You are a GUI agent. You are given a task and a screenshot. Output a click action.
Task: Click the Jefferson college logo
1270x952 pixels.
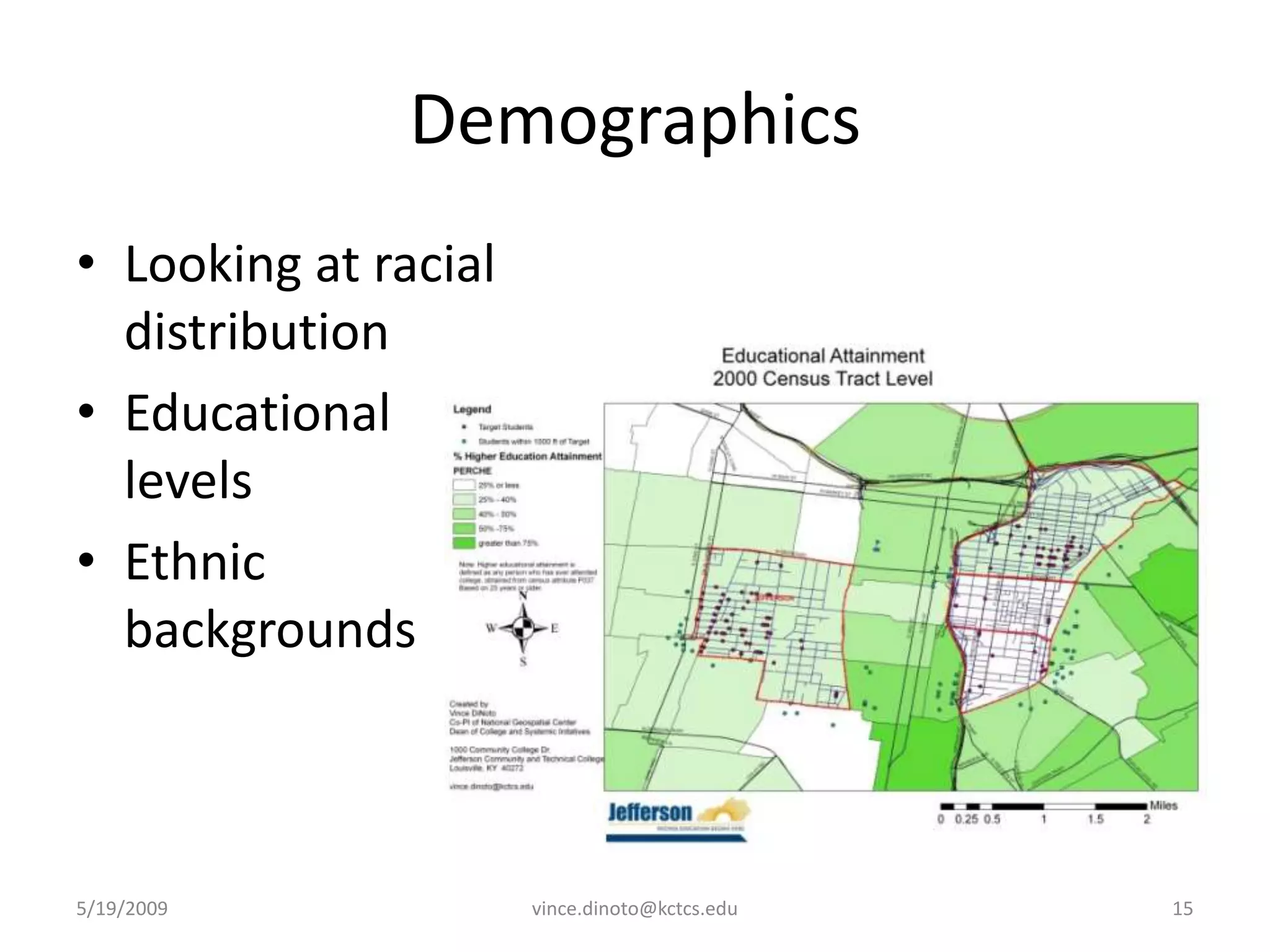(x=678, y=821)
